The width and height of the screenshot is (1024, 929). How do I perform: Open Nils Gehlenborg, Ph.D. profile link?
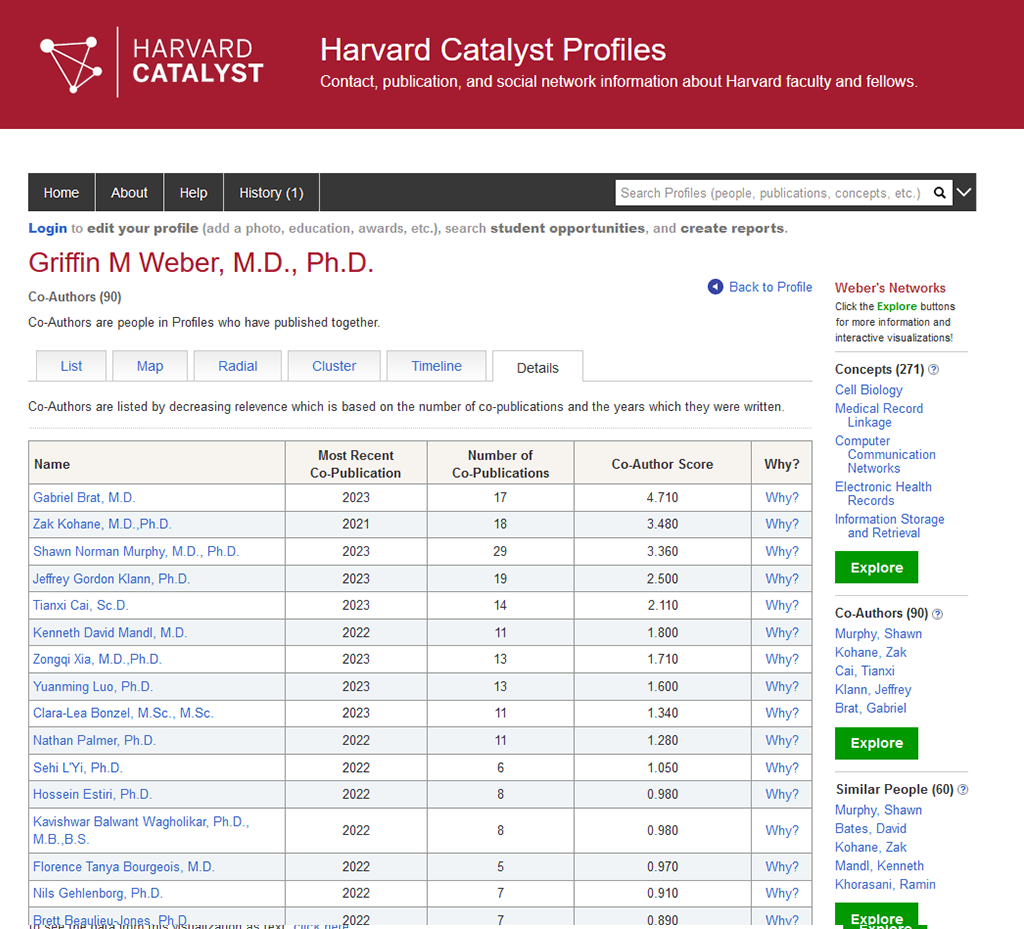98,893
